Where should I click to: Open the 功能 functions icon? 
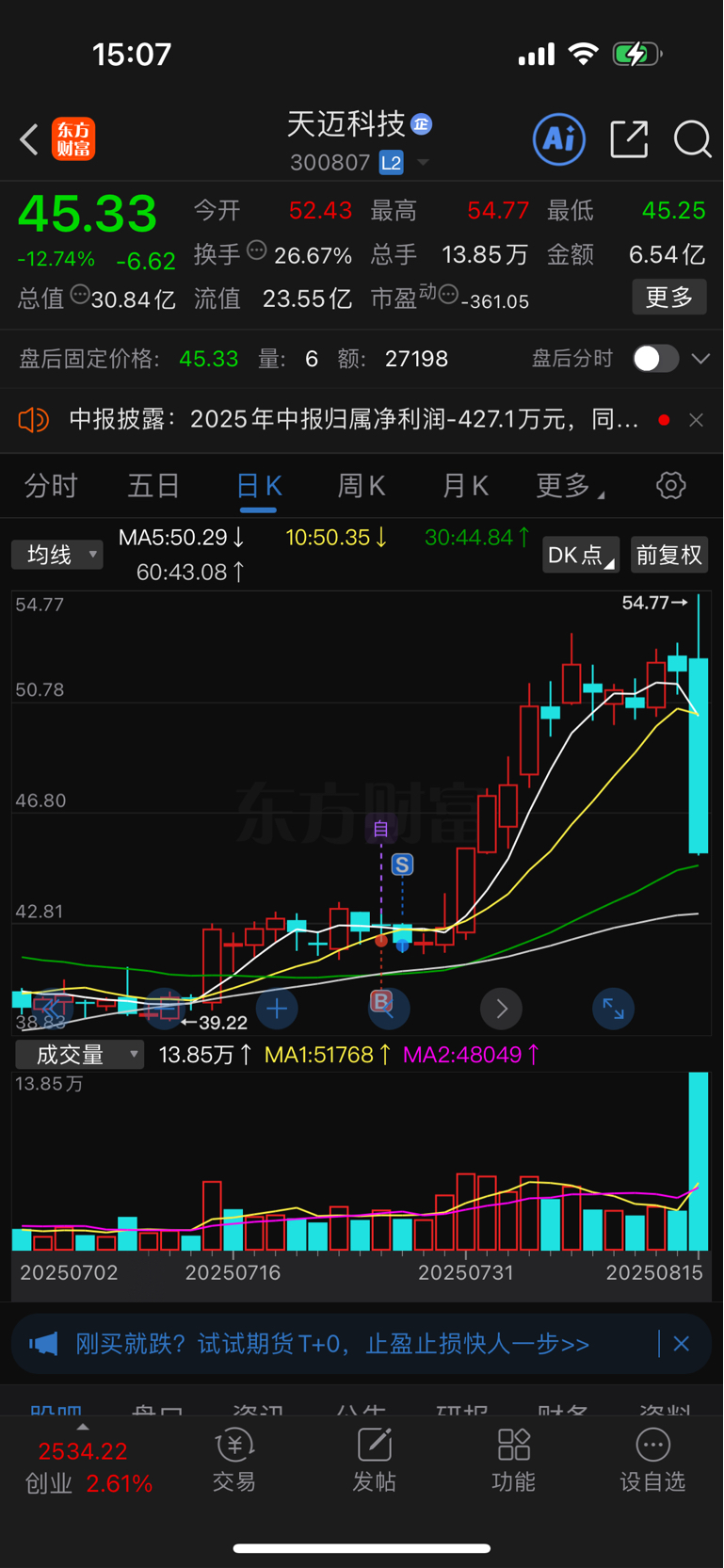513,1461
